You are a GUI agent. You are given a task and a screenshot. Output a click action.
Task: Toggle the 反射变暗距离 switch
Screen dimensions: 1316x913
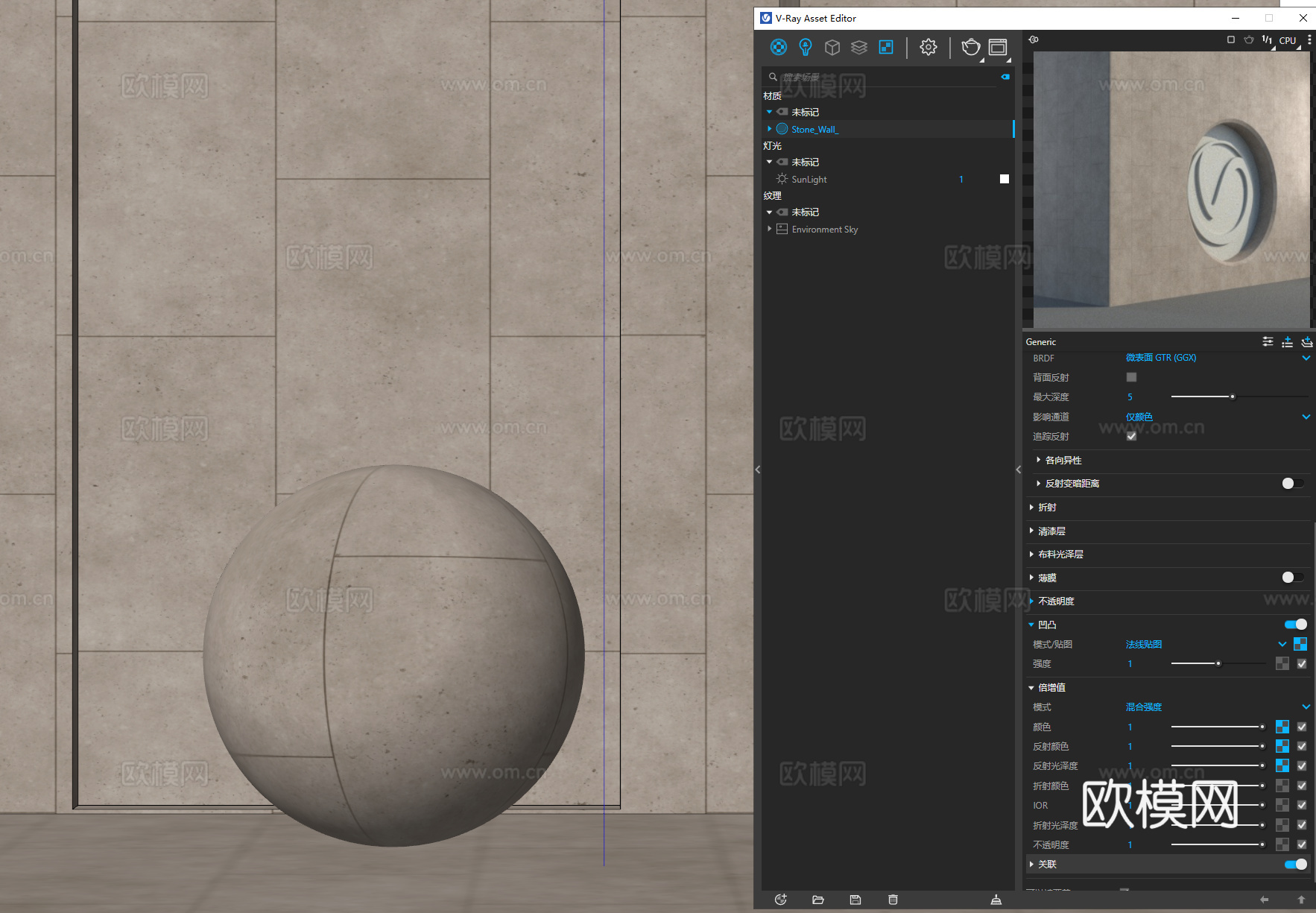tap(1293, 483)
